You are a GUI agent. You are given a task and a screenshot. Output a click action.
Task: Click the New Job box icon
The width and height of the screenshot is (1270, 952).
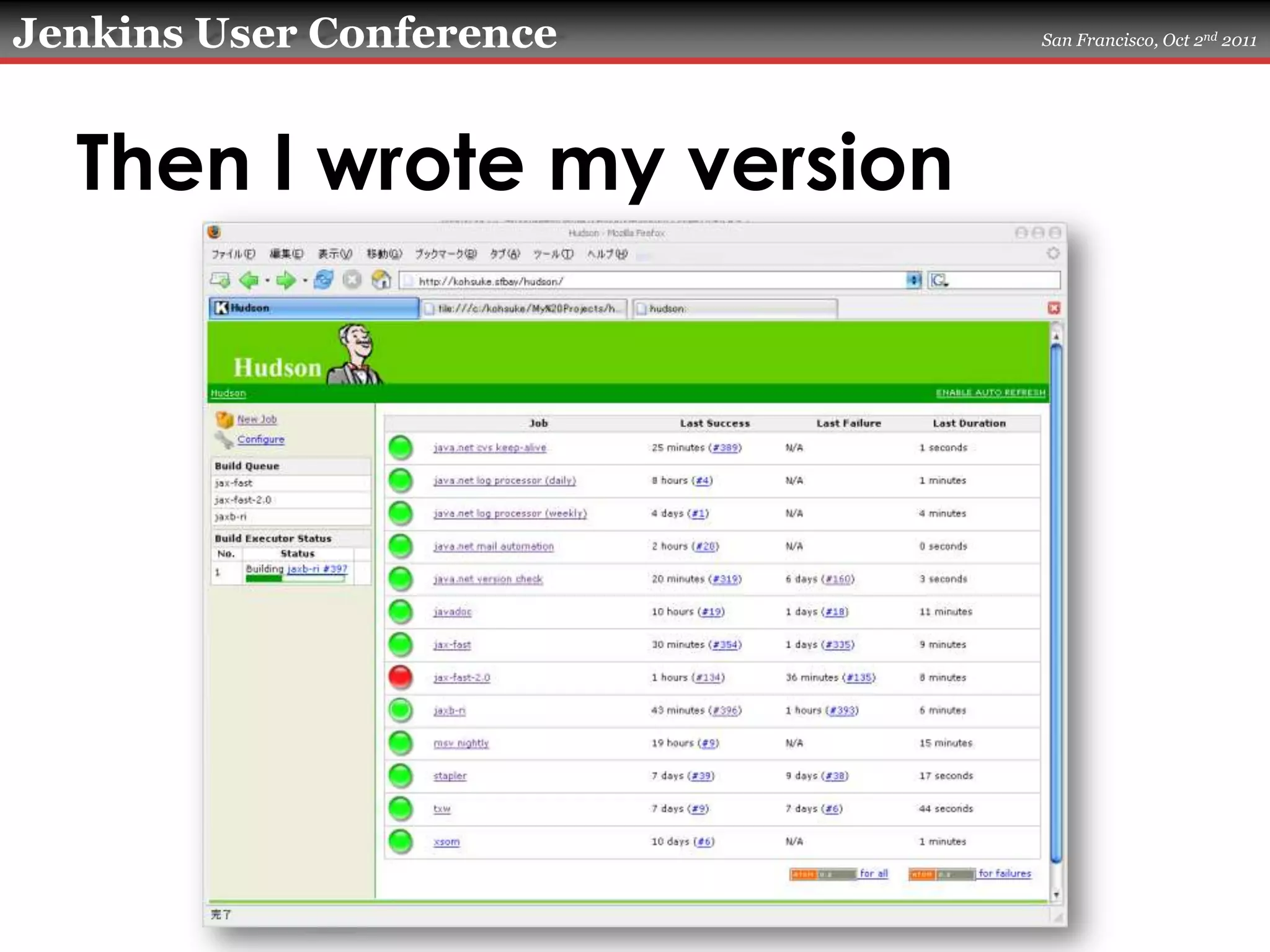(x=224, y=420)
